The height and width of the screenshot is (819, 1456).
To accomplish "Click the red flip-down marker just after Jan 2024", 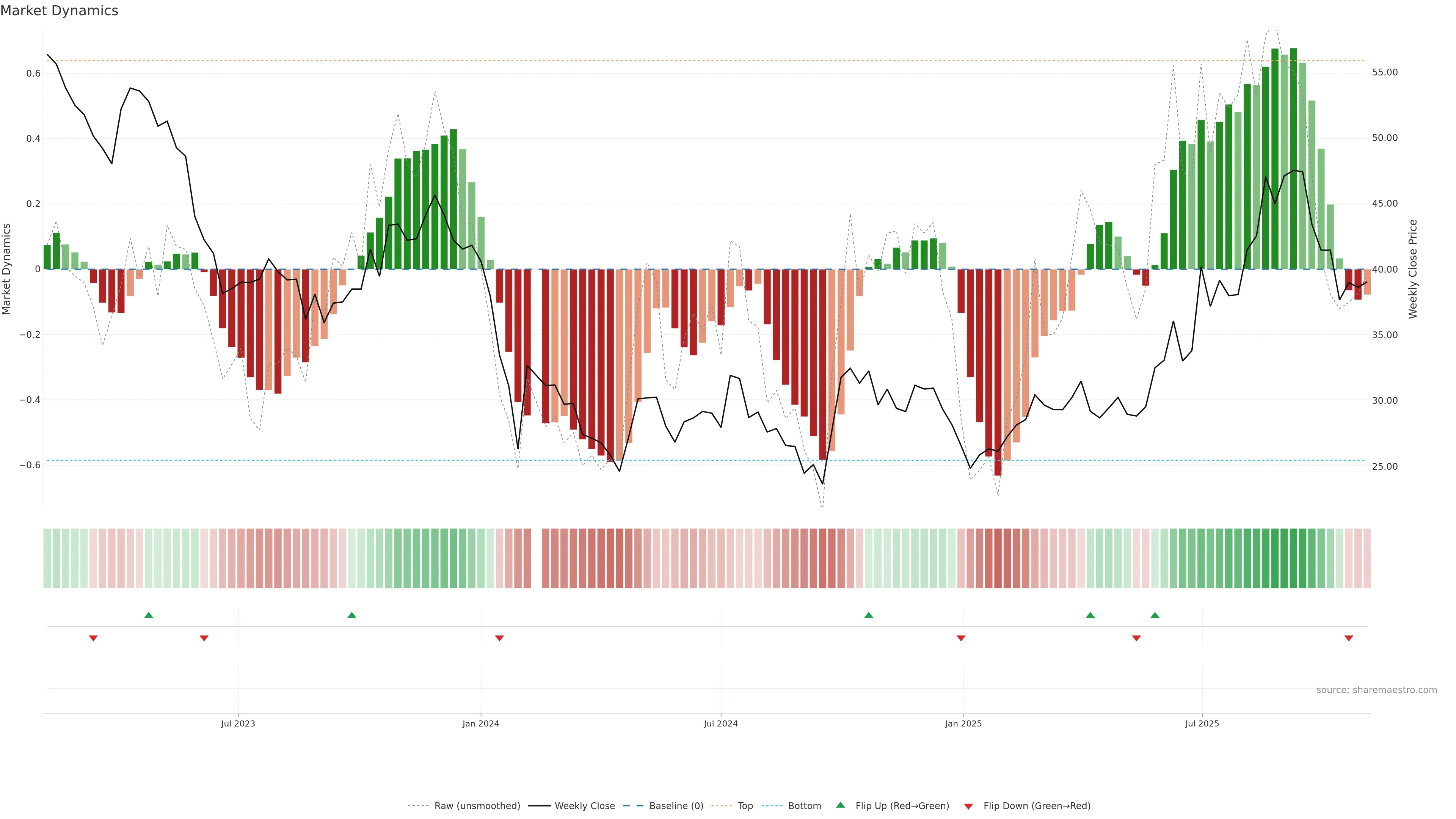I will tap(499, 638).
